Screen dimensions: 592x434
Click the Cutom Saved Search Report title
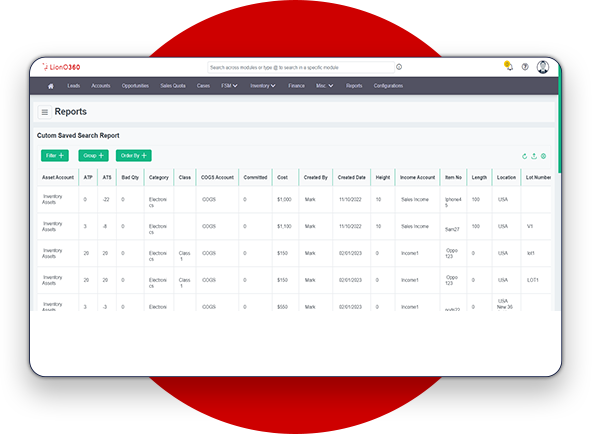(78, 135)
